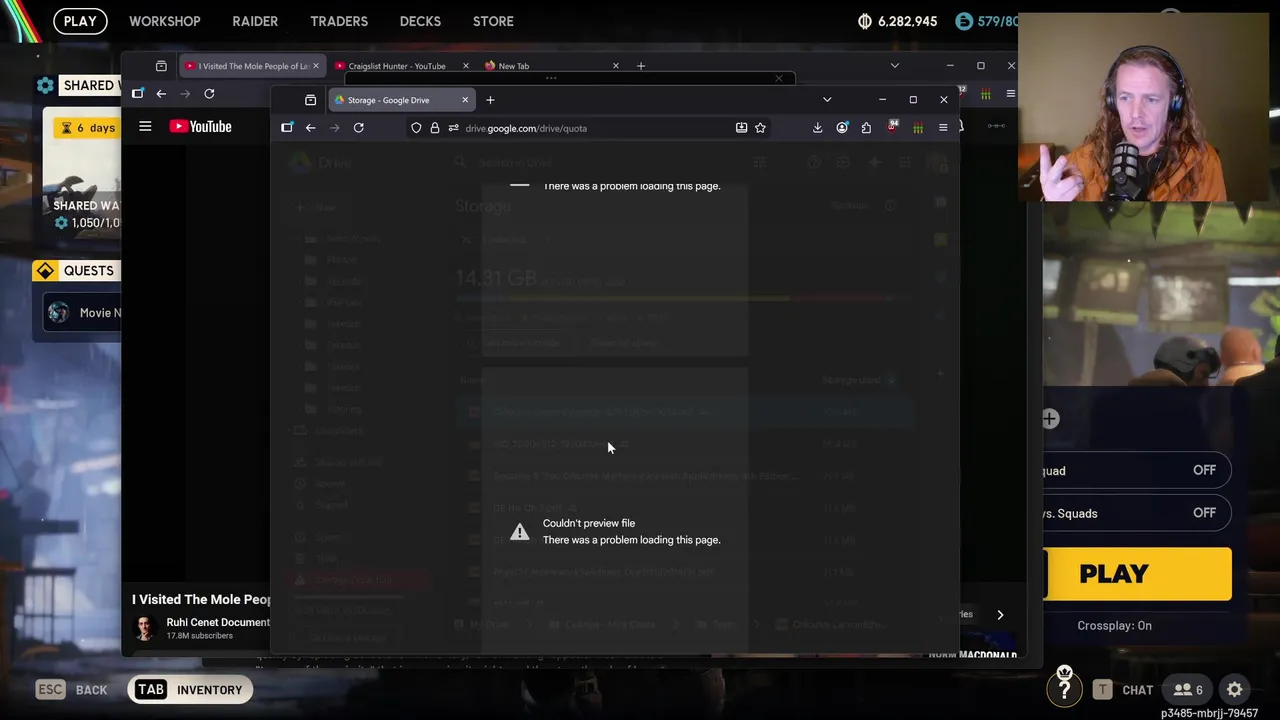This screenshot has height=720, width=1280.
Task: Open the STORE game menu
Action: point(493,21)
